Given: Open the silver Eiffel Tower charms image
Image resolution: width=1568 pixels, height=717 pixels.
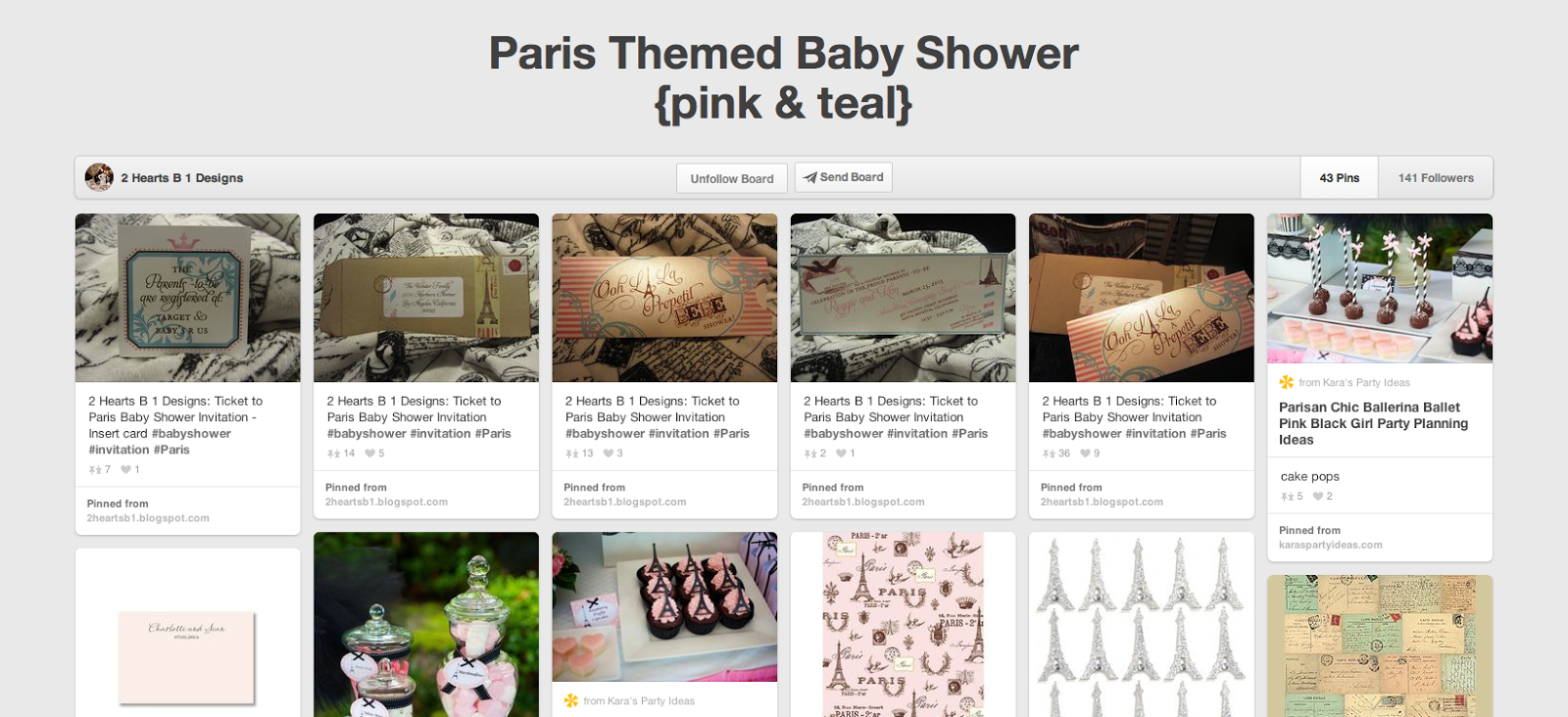Looking at the screenshot, I should [1142, 625].
